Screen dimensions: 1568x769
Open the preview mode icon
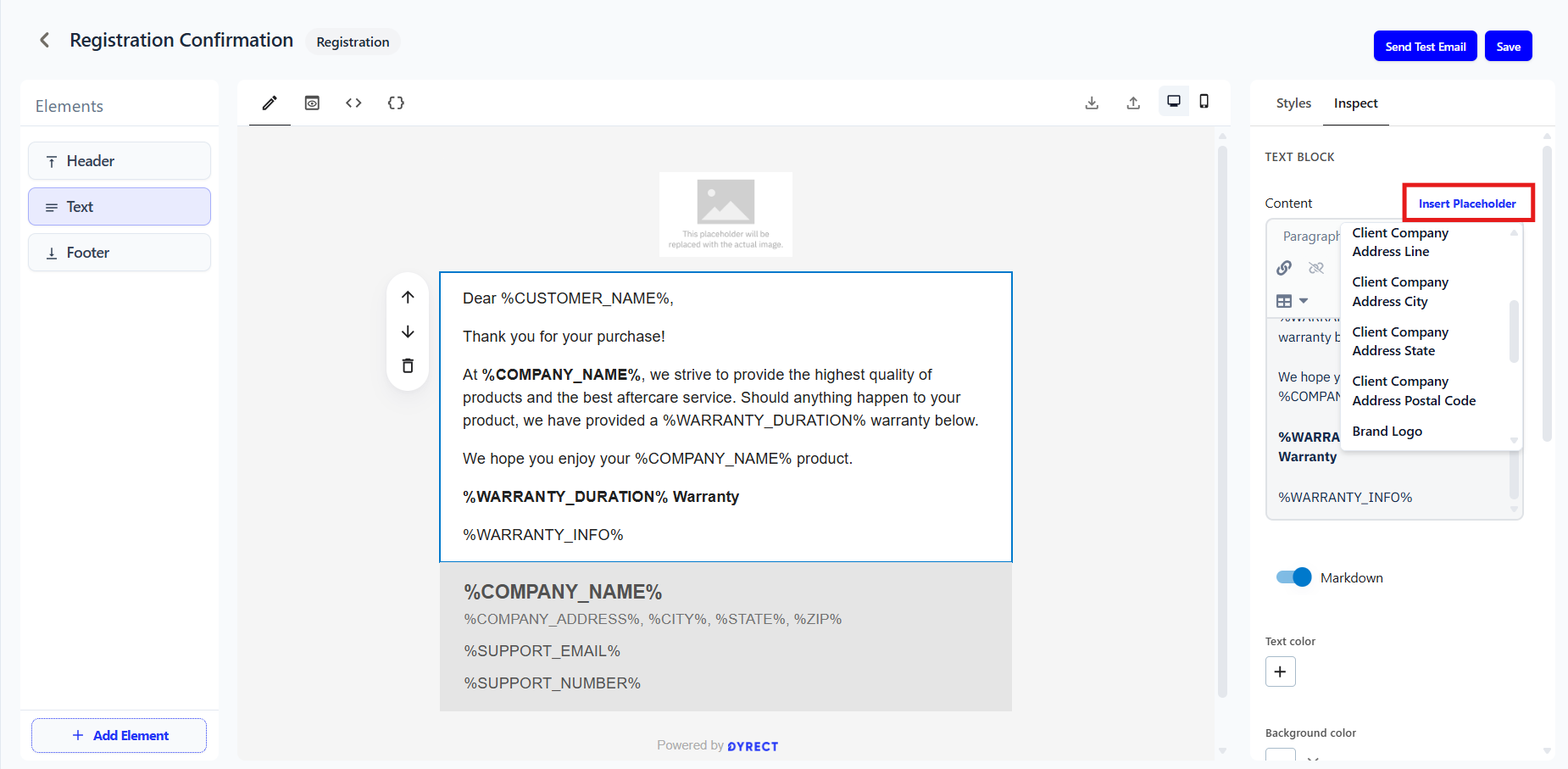coord(312,103)
